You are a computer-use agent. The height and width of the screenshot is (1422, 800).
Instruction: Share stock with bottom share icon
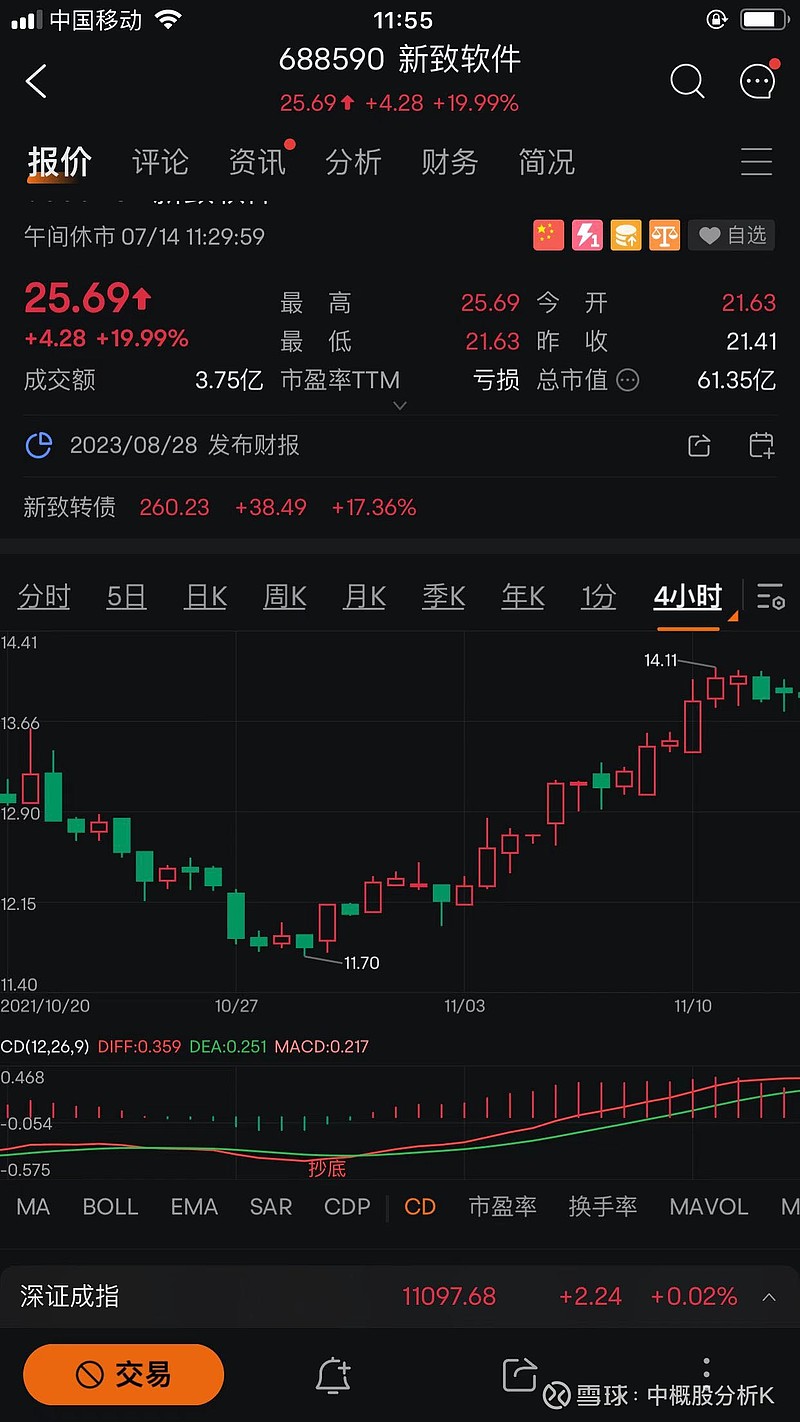click(x=520, y=1375)
